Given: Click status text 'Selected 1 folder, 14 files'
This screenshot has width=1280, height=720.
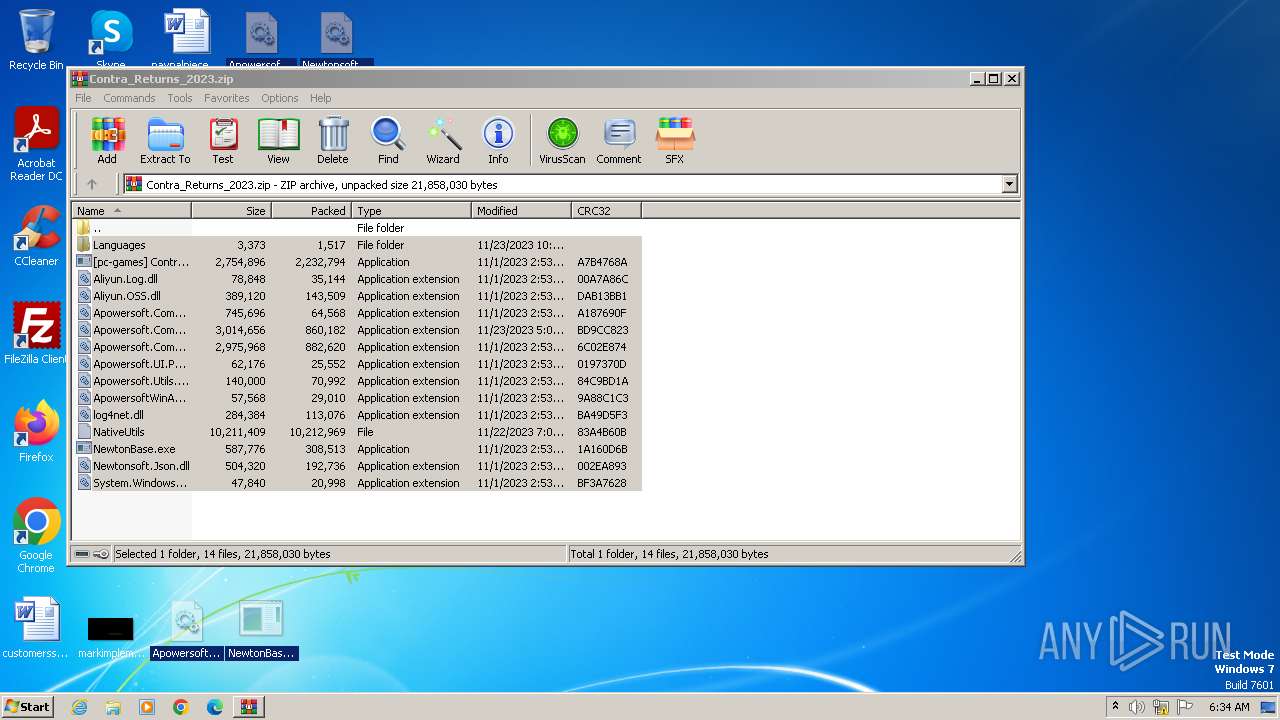Looking at the screenshot, I should (x=222, y=554).
